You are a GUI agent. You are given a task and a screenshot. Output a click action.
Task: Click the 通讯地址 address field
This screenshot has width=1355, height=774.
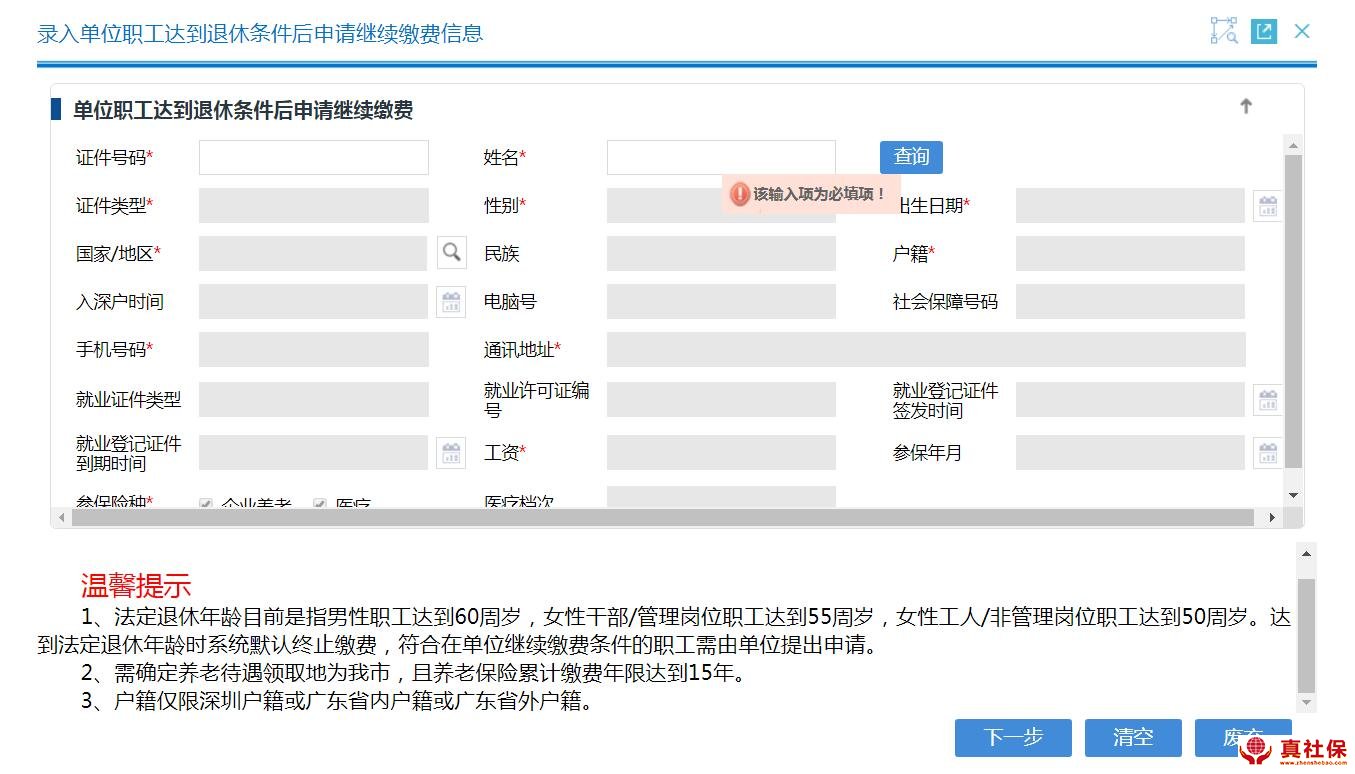click(925, 350)
